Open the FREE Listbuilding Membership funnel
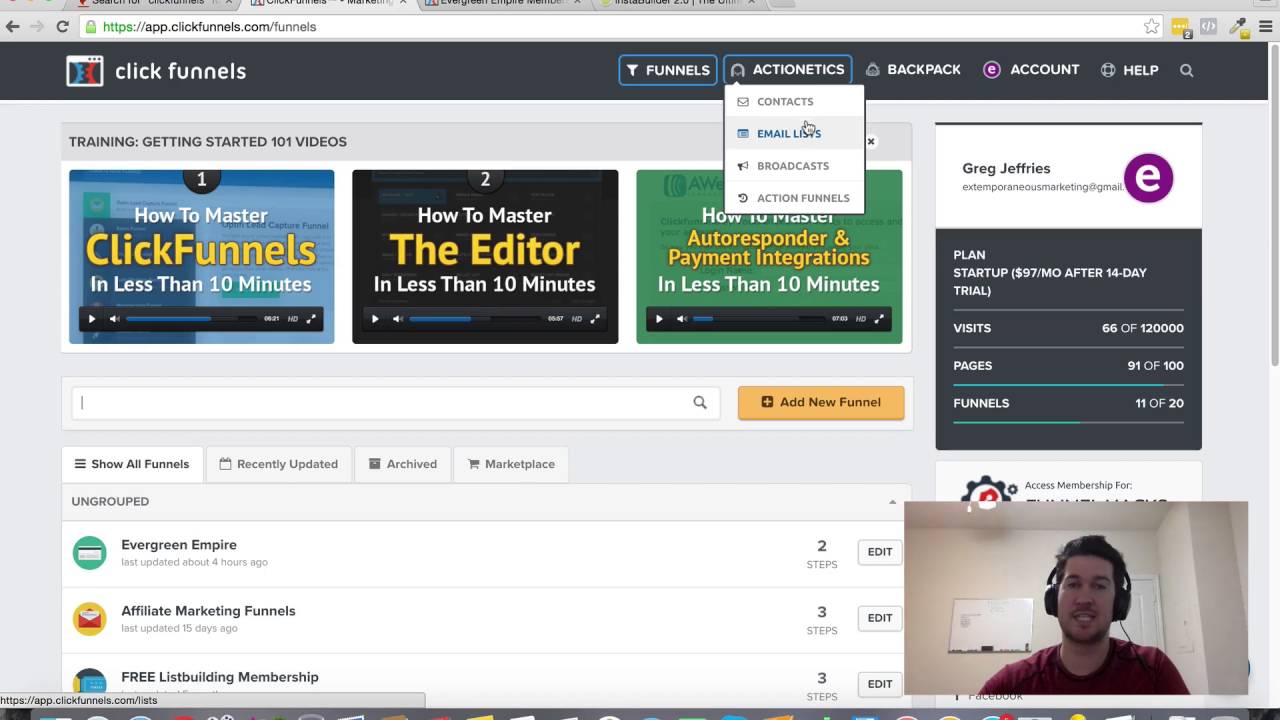 pyautogui.click(x=220, y=677)
